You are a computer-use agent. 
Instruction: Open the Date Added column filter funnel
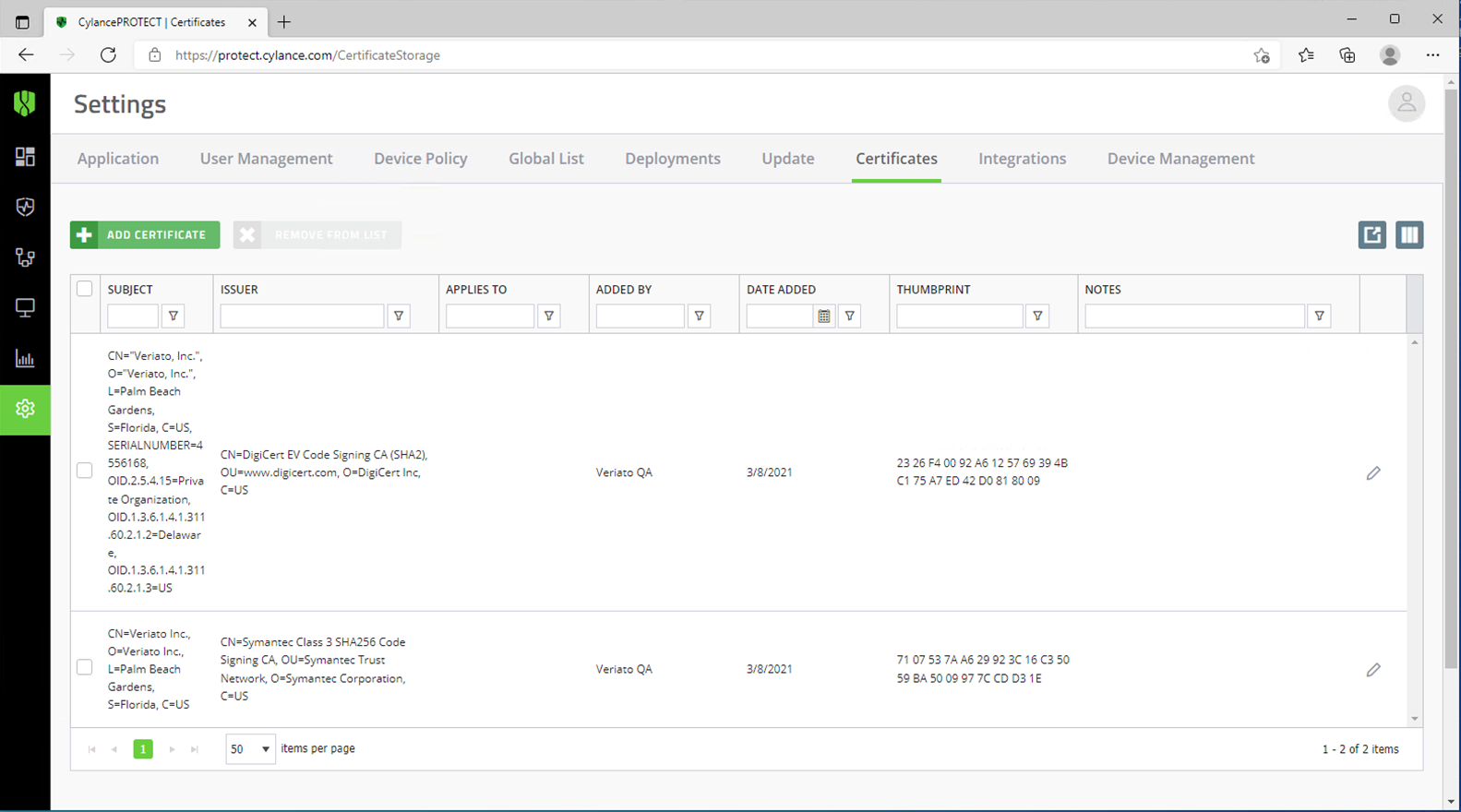[x=850, y=316]
